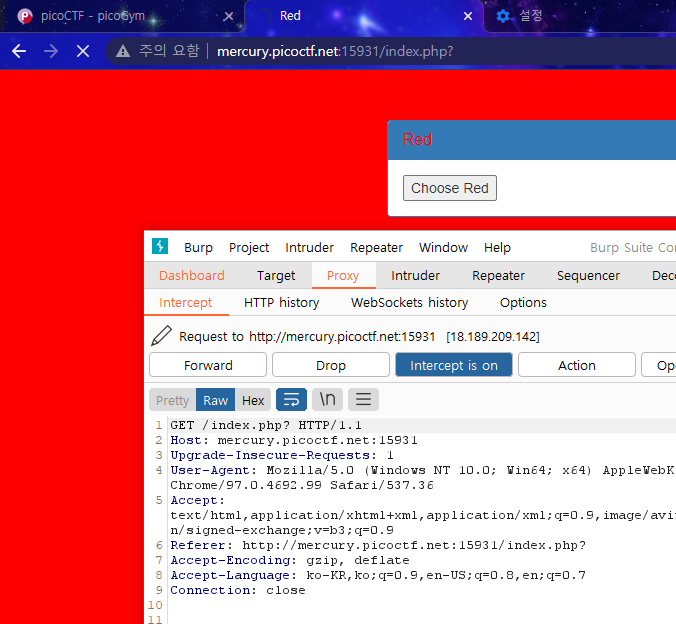Switch to the Repeater tool tab
Viewport: 676px width, 624px height.
pos(498,276)
